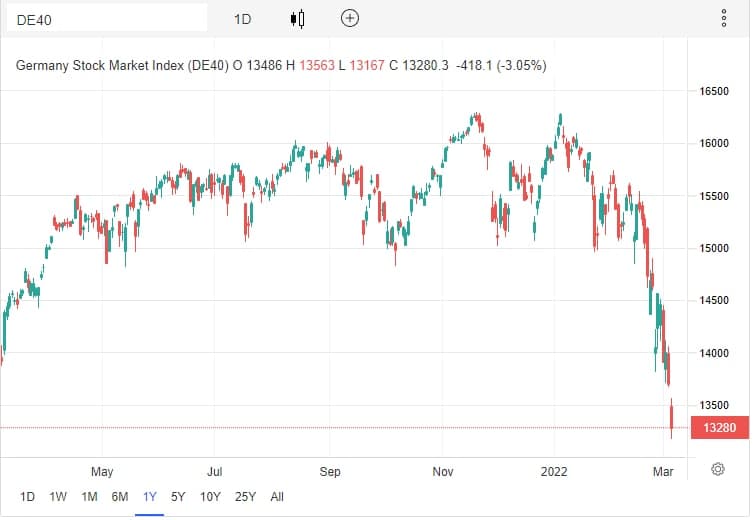Viewport: 755px width, 520px height.
Task: Click the 2022 date axis marker
Action: coord(554,471)
